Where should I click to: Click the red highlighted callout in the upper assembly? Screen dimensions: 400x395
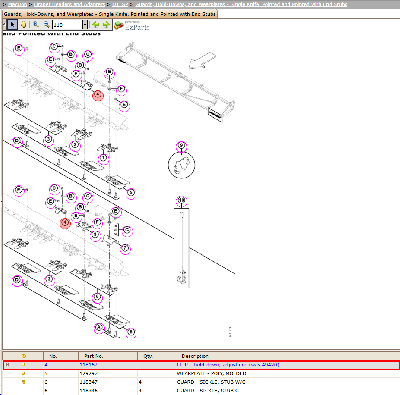[98, 96]
